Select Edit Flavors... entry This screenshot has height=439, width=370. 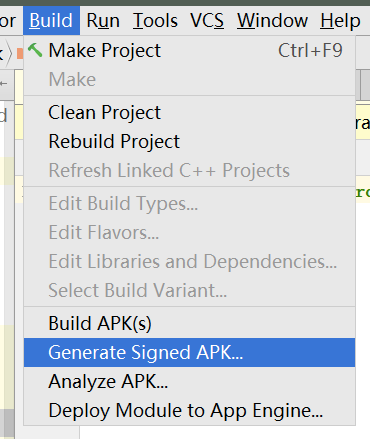coord(189,232)
